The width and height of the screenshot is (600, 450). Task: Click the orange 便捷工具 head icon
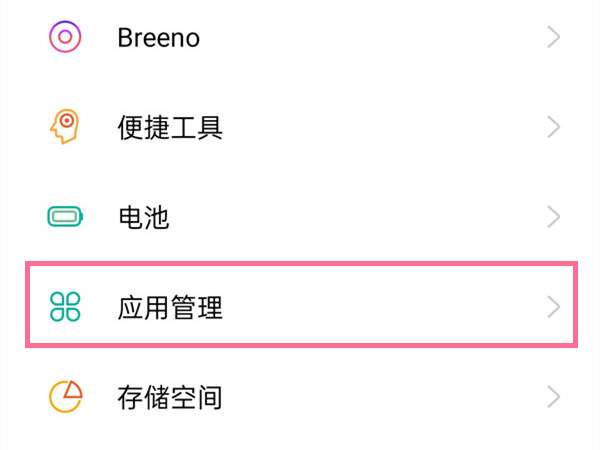point(65,127)
